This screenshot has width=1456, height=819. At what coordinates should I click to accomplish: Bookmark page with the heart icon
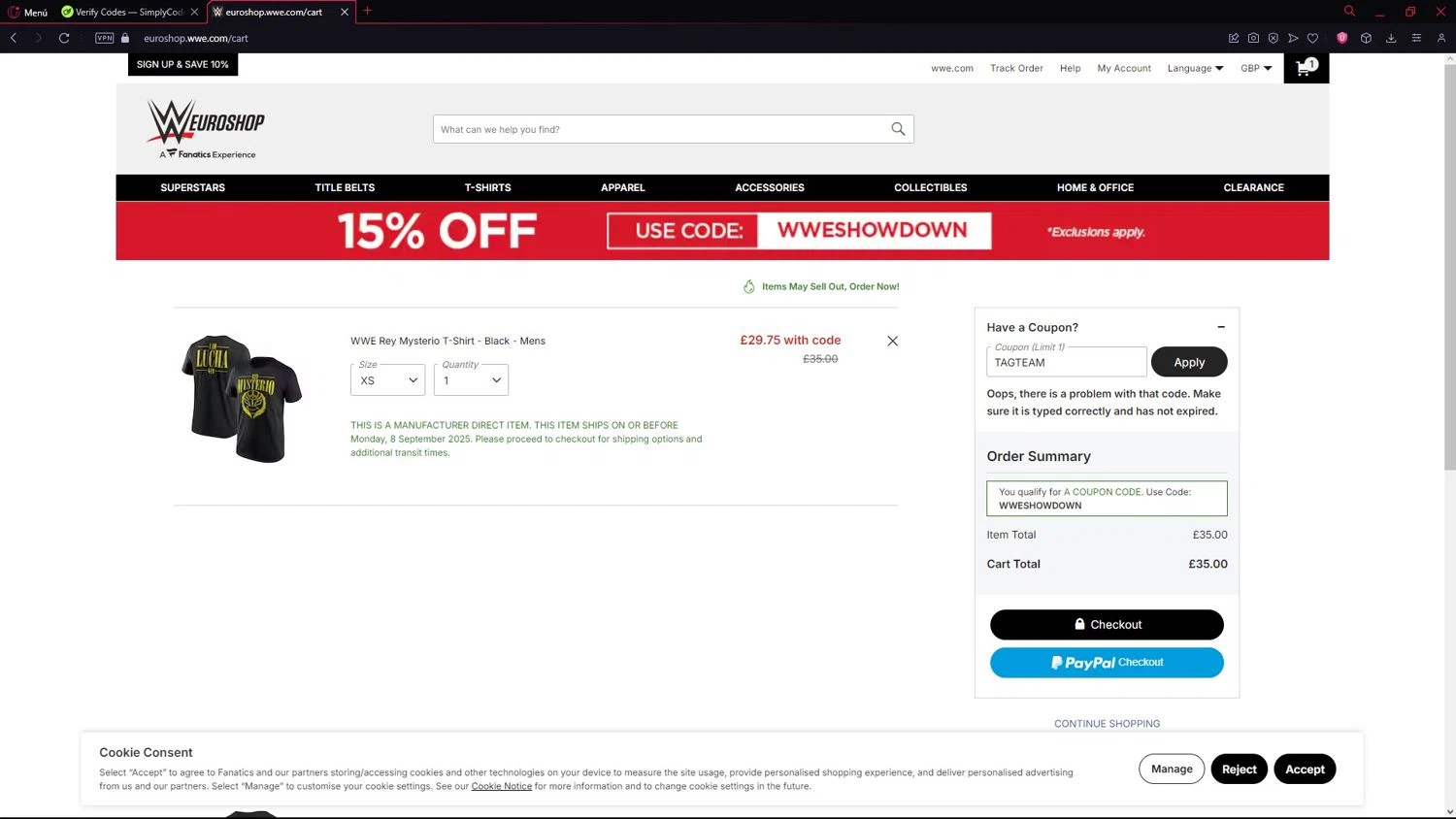point(1312,38)
